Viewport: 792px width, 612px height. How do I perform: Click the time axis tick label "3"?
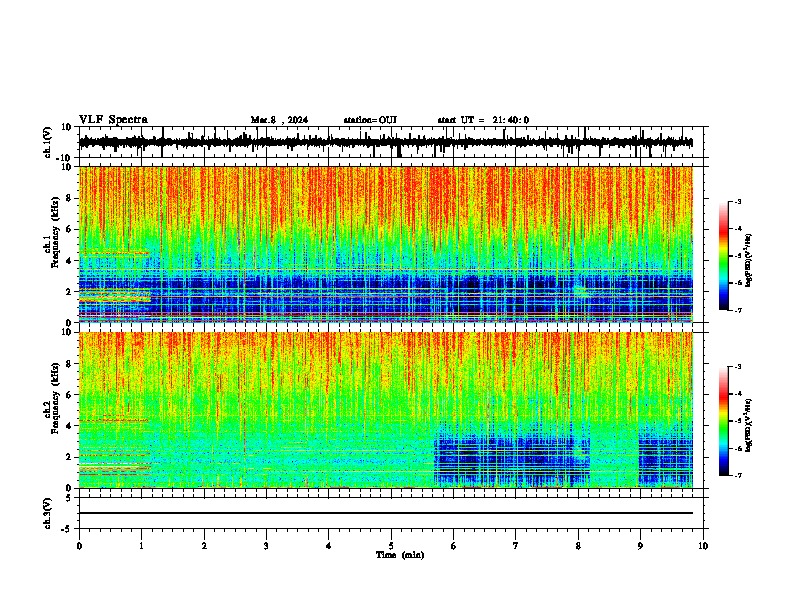click(266, 546)
